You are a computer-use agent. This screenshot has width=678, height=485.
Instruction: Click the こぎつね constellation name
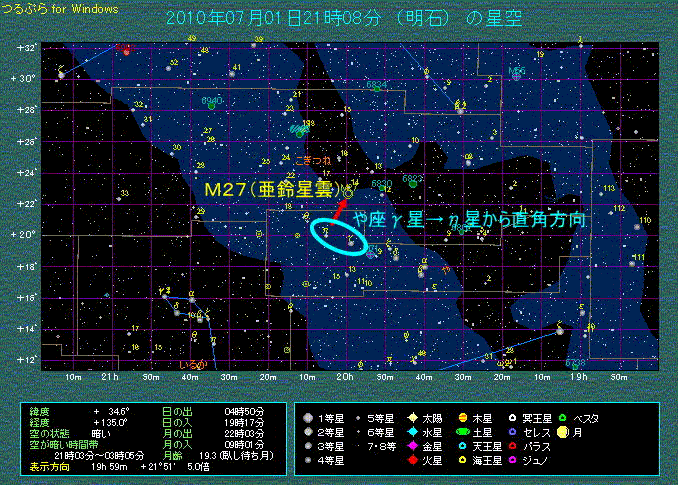coord(313,160)
